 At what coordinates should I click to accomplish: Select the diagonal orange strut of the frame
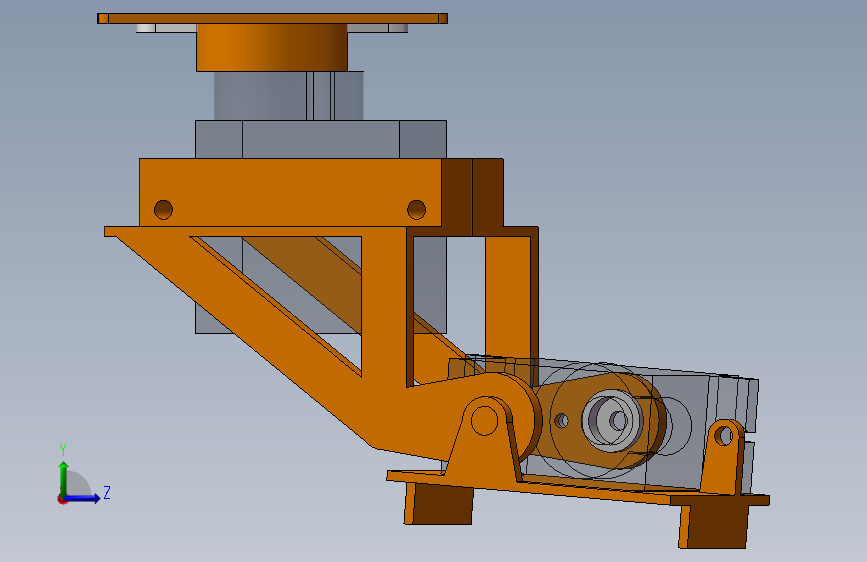pyautogui.click(x=243, y=337)
